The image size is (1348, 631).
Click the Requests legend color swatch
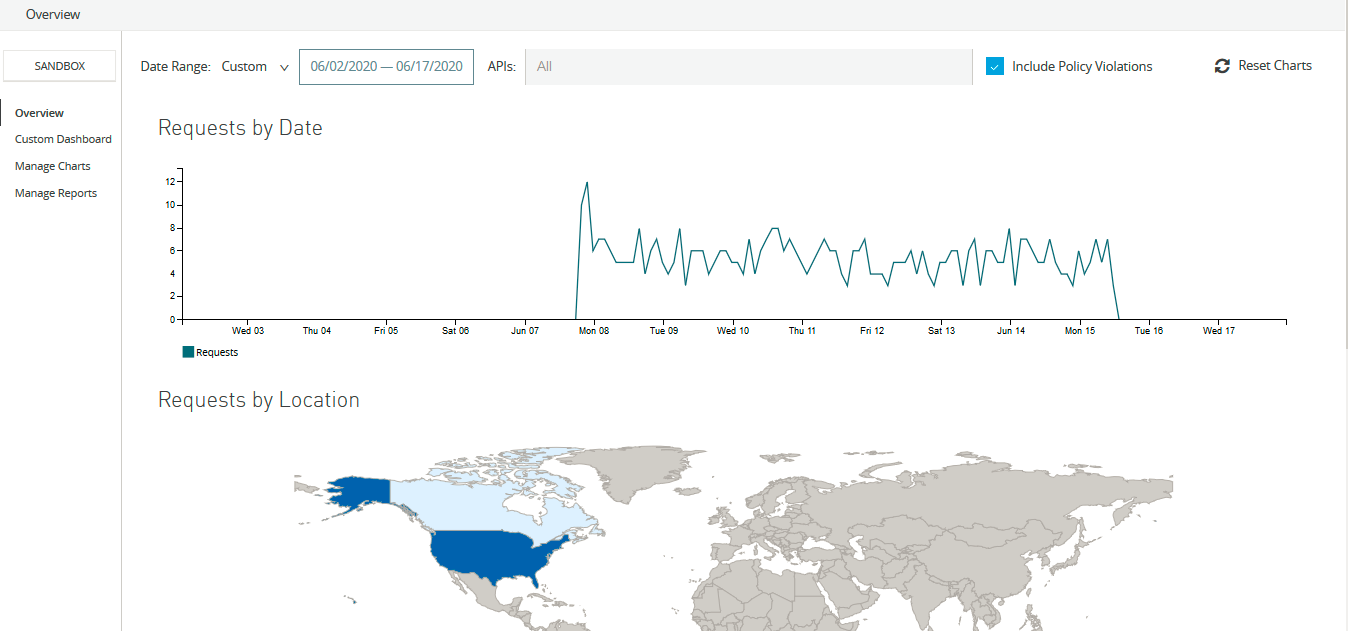(x=189, y=351)
